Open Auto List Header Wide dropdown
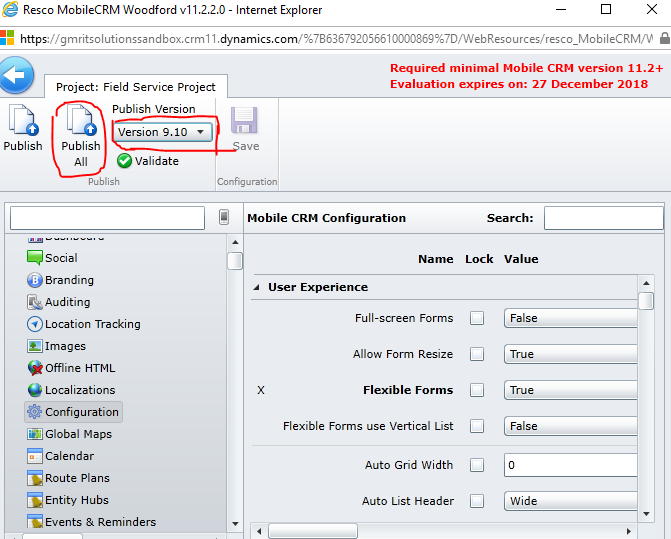Viewport: 671px width, 539px height. coord(571,501)
